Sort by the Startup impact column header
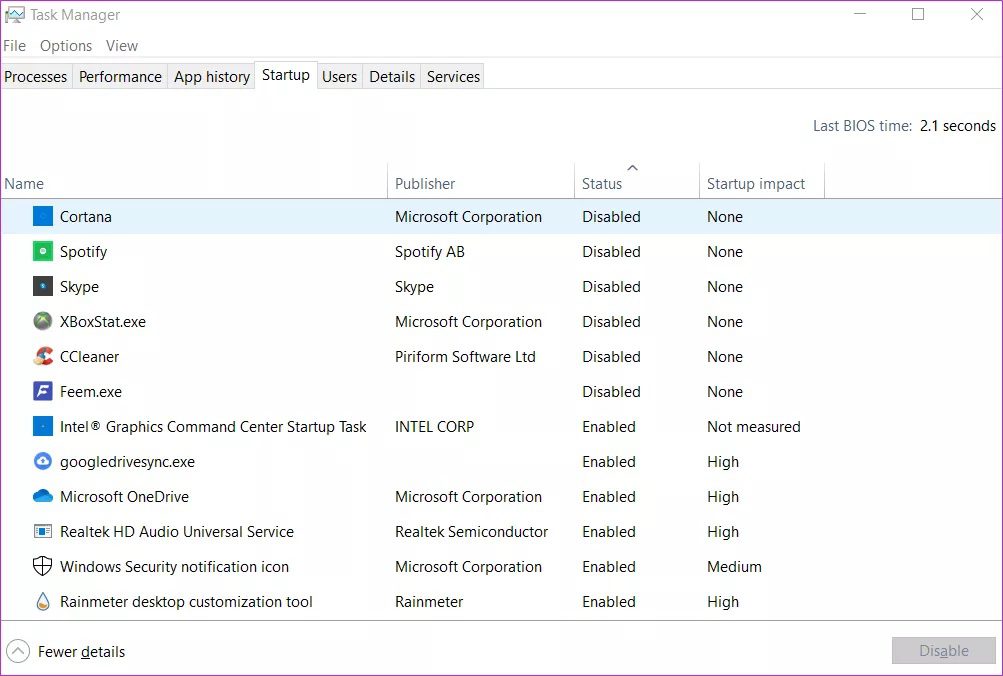The width and height of the screenshot is (1003, 676). (x=762, y=181)
